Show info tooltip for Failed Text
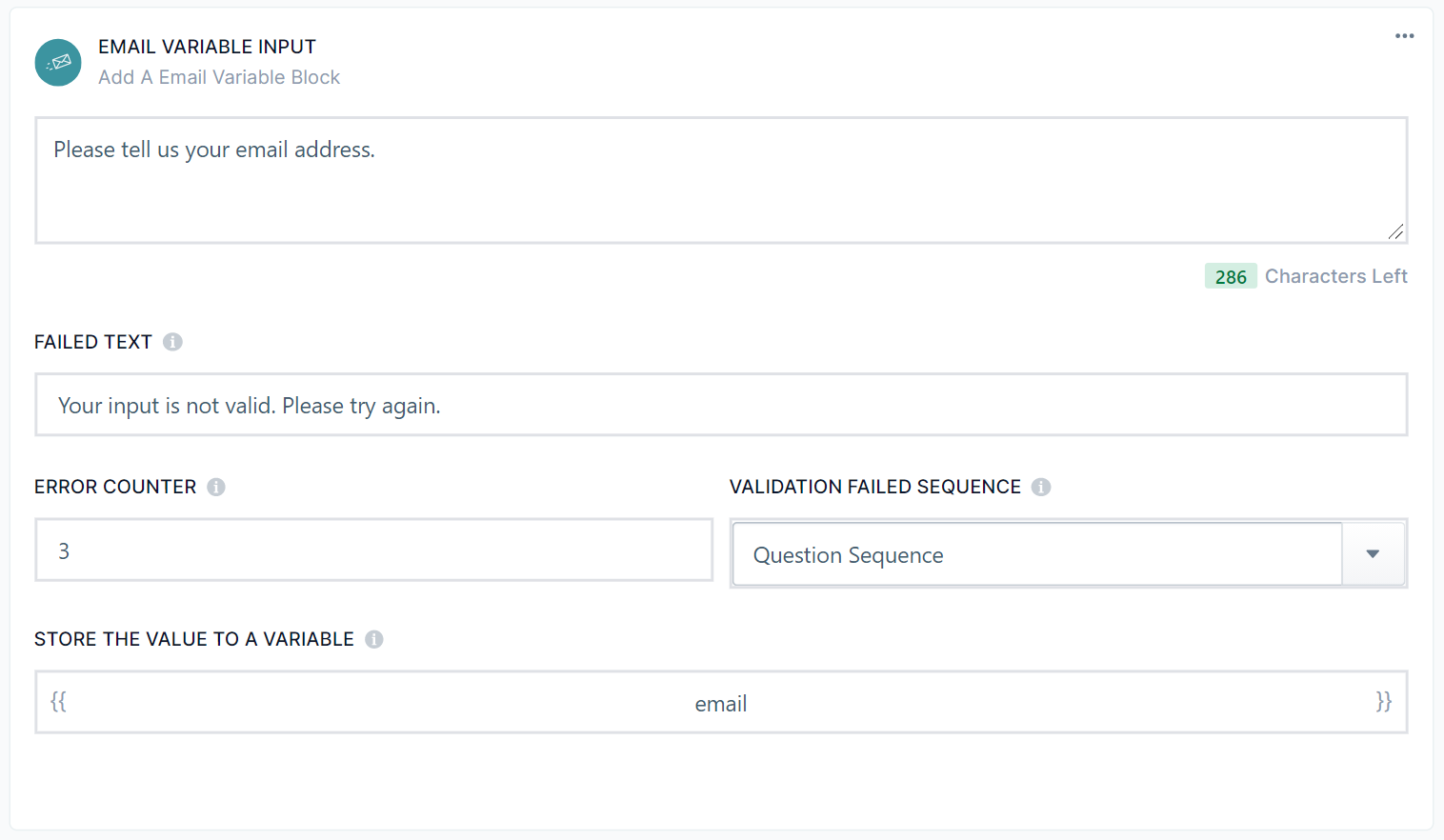The width and height of the screenshot is (1444, 840). (172, 342)
